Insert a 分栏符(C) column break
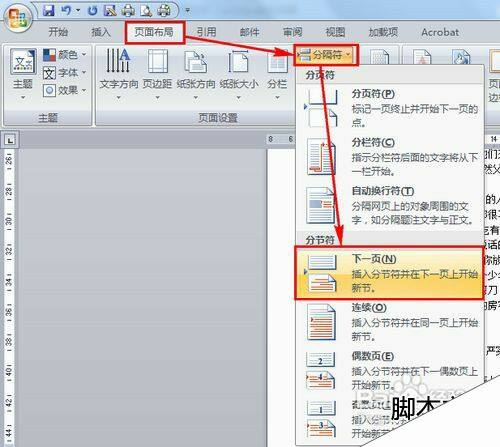Viewport: 500px width, 447px height. point(389,157)
